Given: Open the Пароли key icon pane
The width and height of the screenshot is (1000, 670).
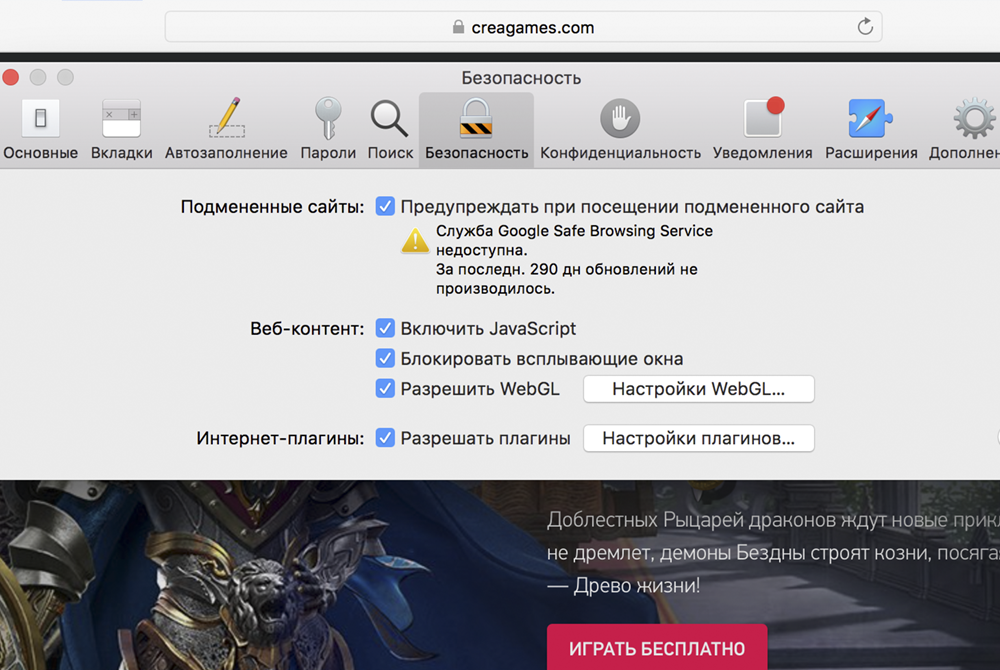Looking at the screenshot, I should pos(328,119).
